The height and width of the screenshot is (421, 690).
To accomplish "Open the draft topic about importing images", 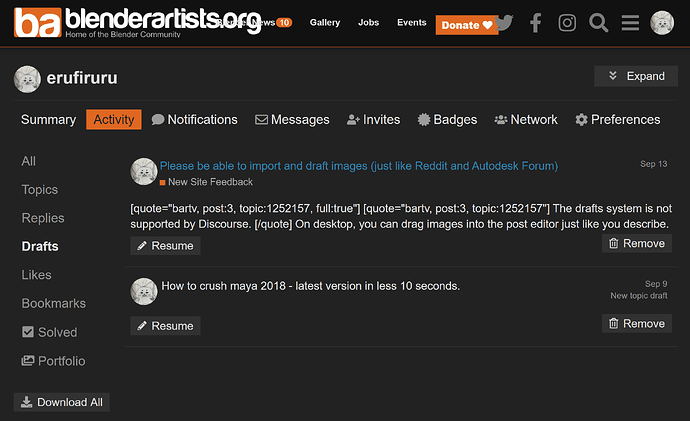I will [359, 166].
